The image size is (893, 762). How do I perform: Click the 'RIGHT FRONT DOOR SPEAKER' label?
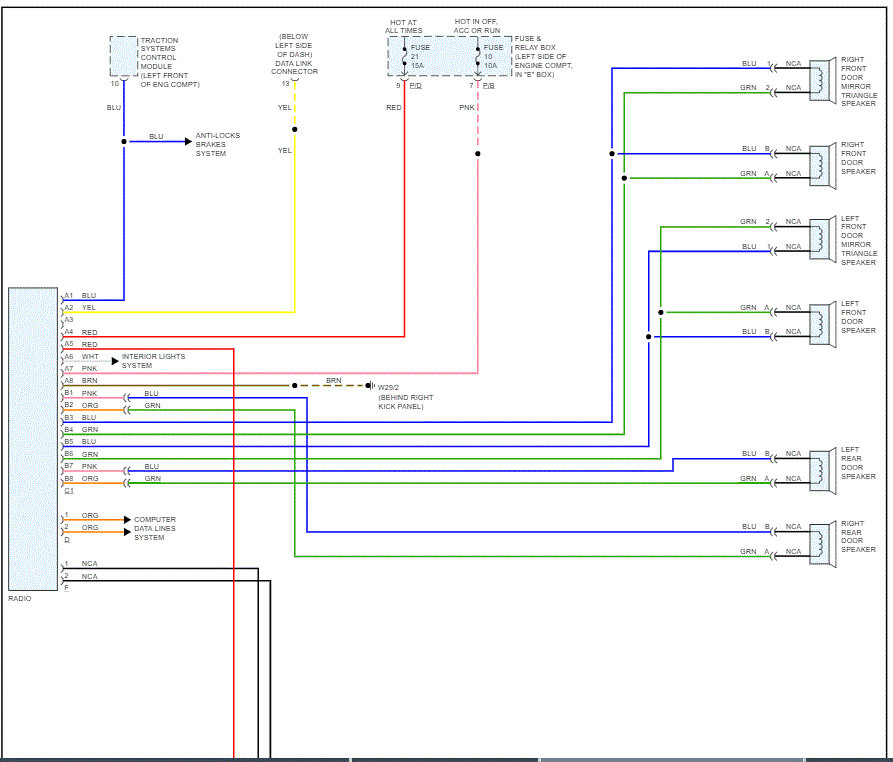click(x=858, y=158)
